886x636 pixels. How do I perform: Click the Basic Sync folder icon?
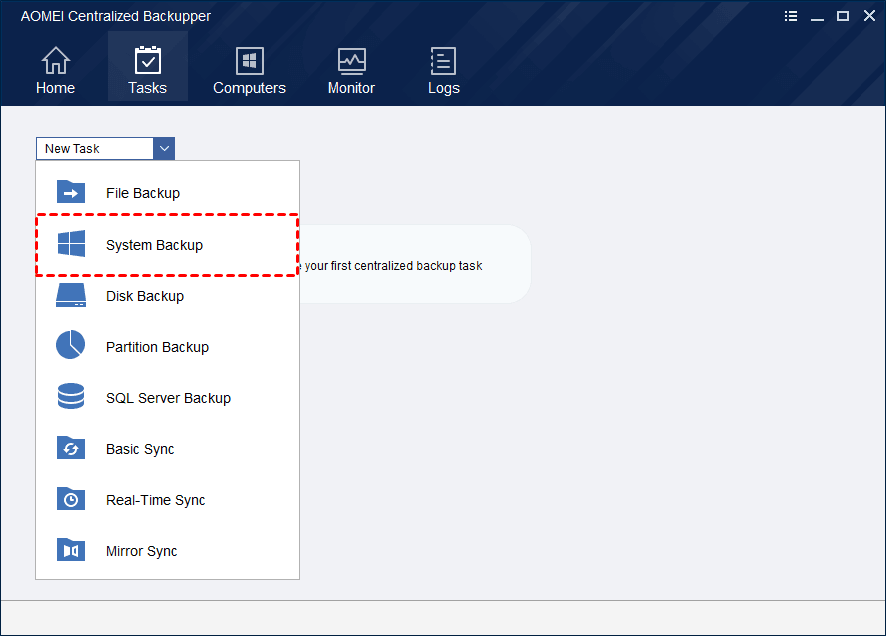coord(71,448)
